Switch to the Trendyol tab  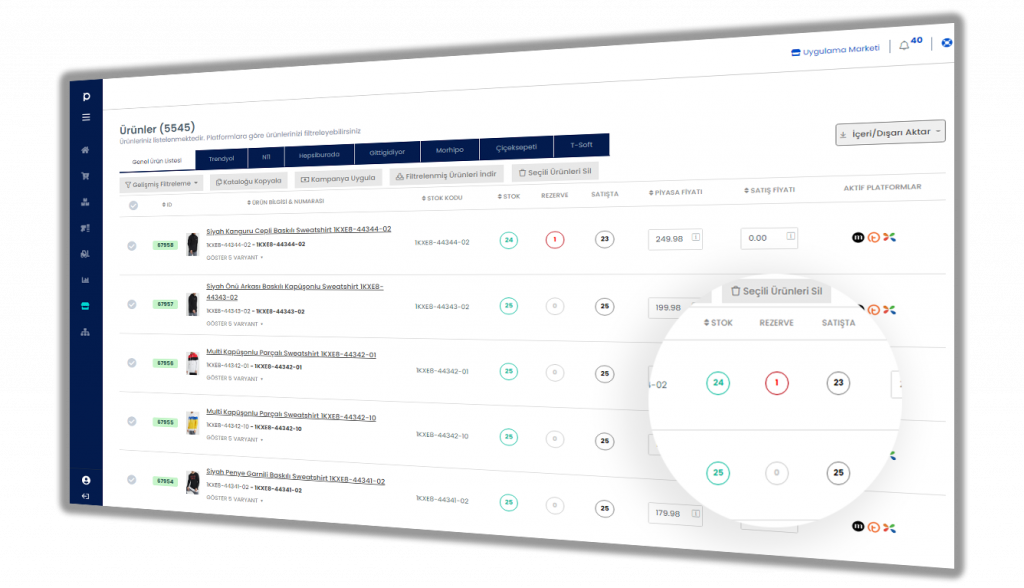point(221,158)
